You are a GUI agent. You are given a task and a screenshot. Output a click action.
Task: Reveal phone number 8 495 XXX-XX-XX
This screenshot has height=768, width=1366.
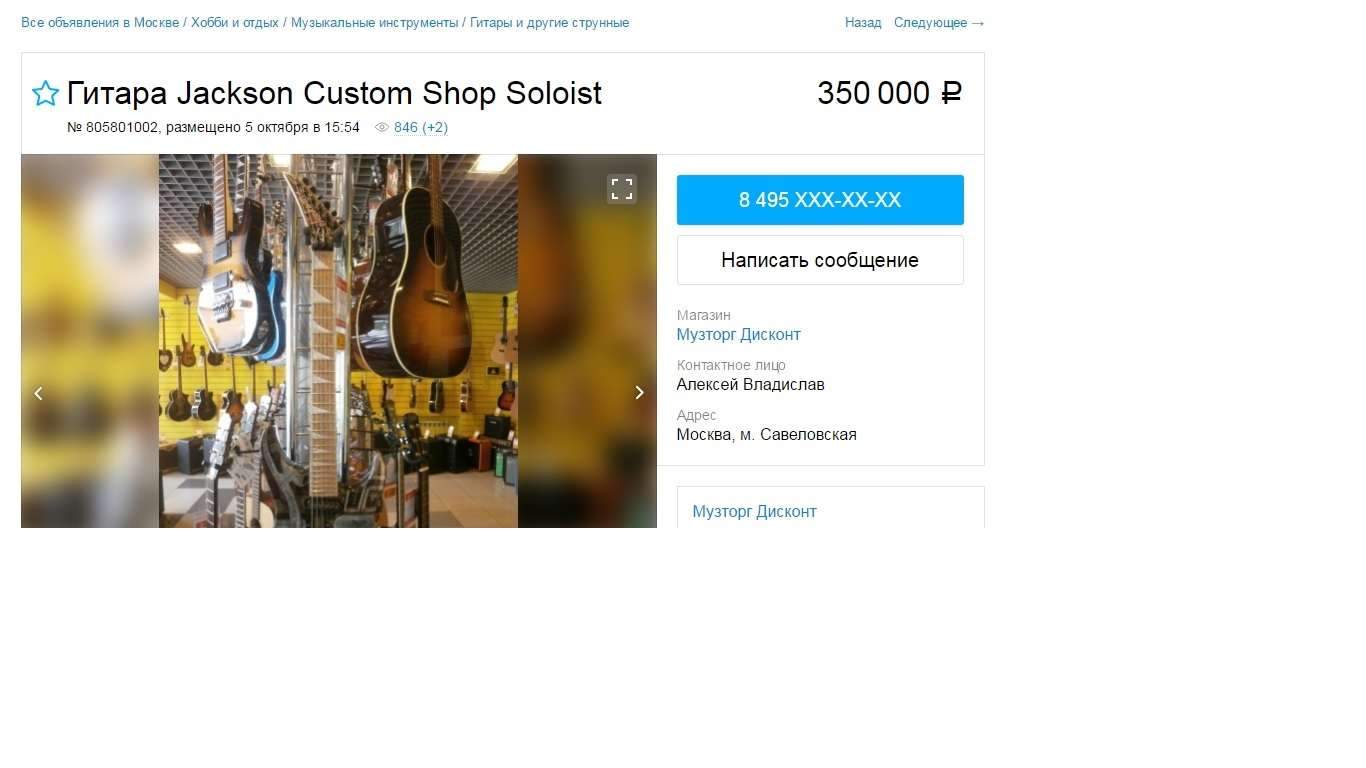coord(820,200)
